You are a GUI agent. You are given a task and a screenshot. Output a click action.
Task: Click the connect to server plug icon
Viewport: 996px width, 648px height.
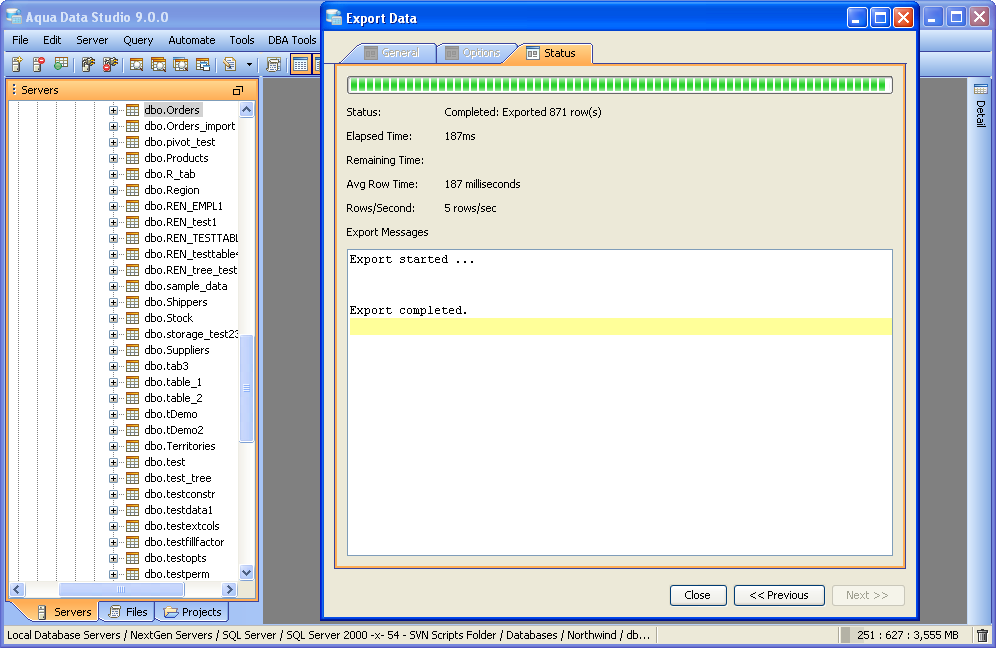pos(88,64)
